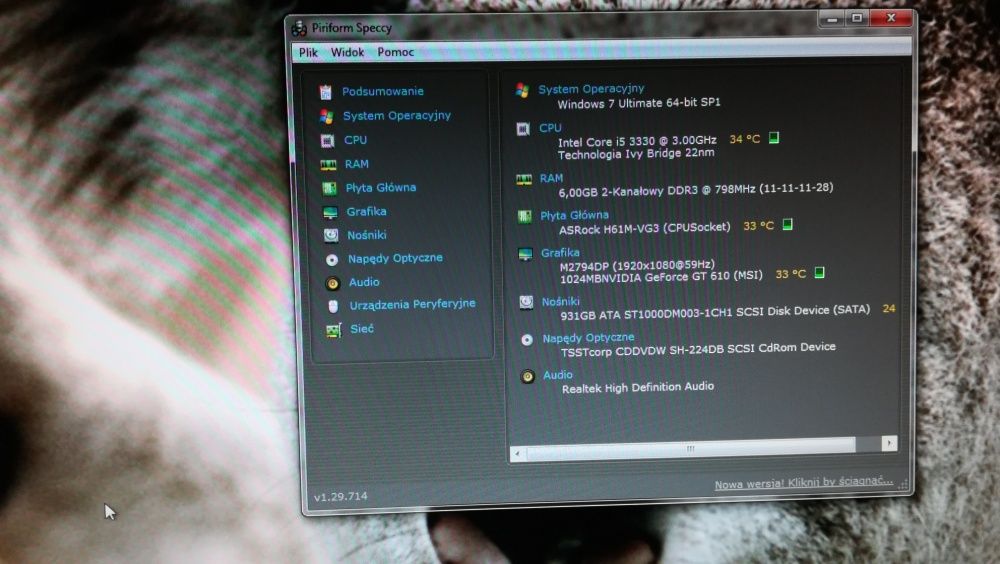Click the window resize grip corner

(902, 485)
